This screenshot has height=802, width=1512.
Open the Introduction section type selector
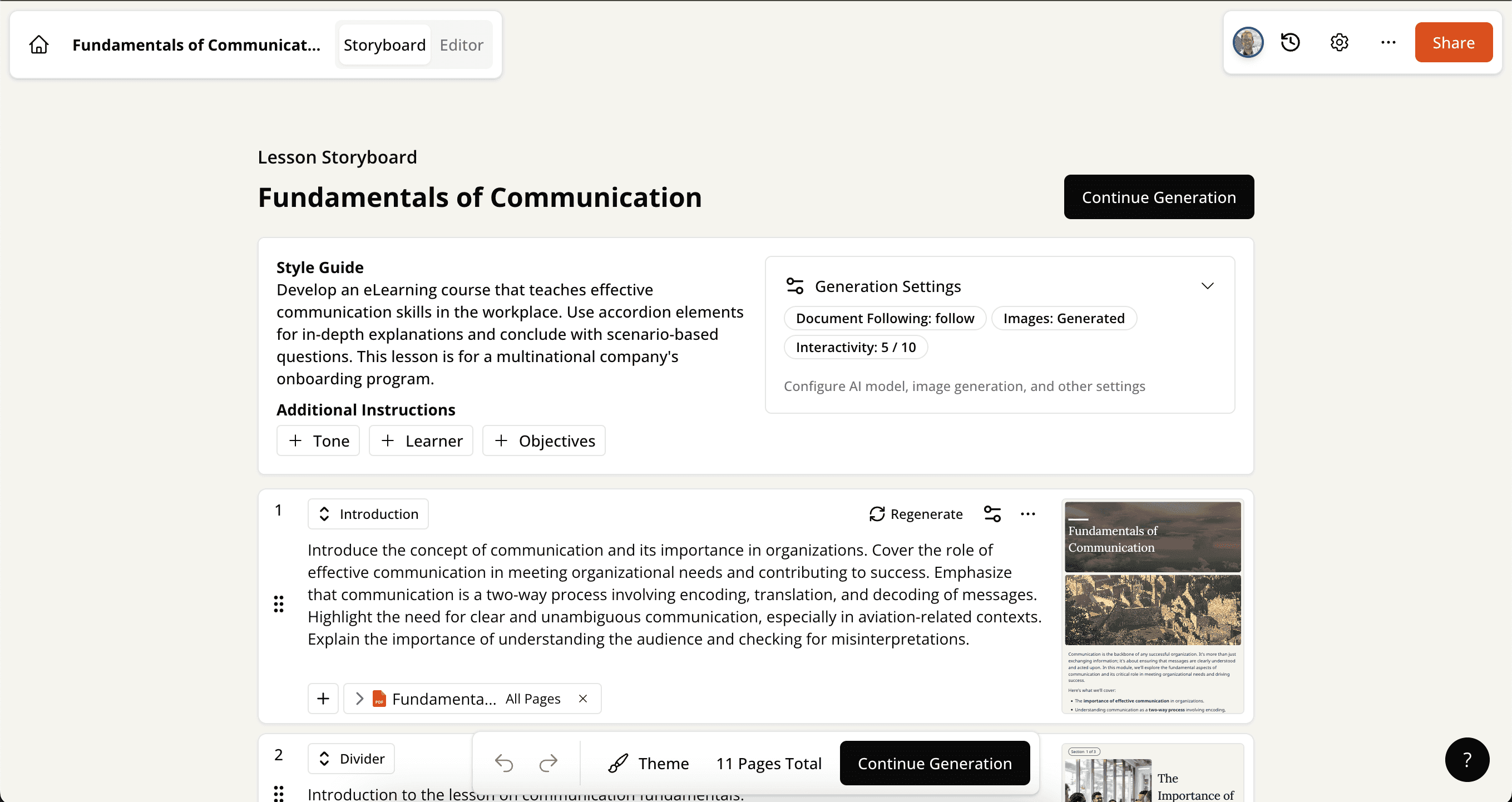click(x=368, y=513)
